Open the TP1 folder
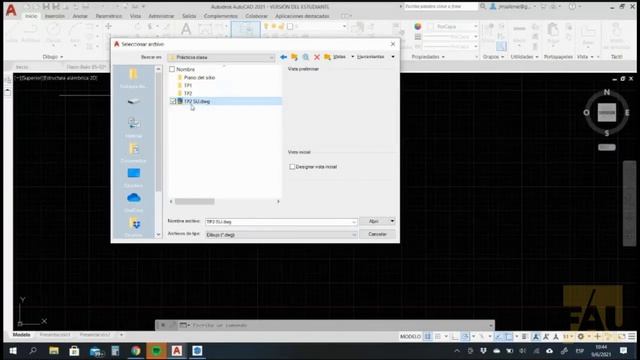This screenshot has height=360, width=640. pyautogui.click(x=188, y=85)
